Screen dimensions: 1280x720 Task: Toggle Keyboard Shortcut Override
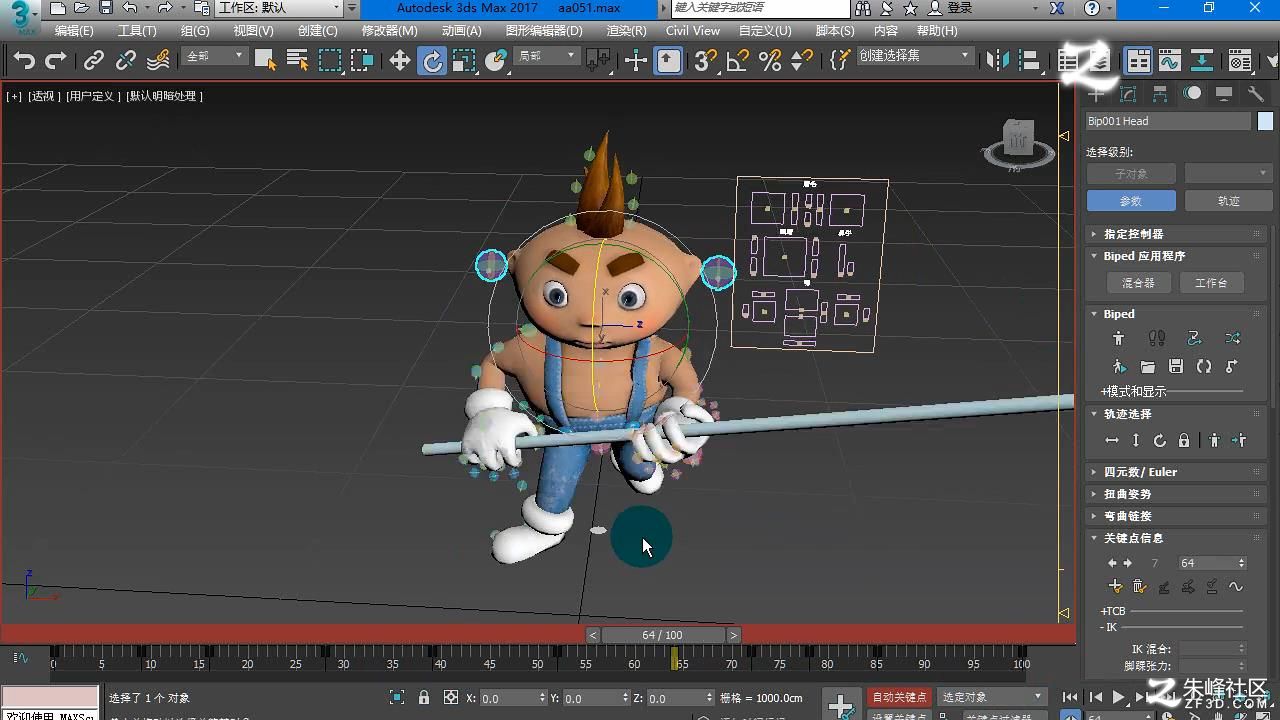669,61
